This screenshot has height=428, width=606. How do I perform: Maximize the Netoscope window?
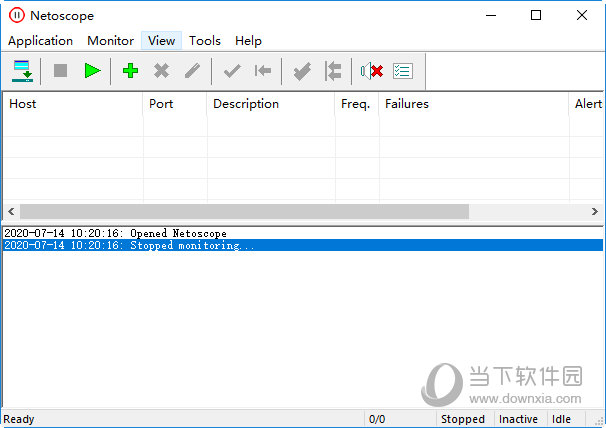536,15
